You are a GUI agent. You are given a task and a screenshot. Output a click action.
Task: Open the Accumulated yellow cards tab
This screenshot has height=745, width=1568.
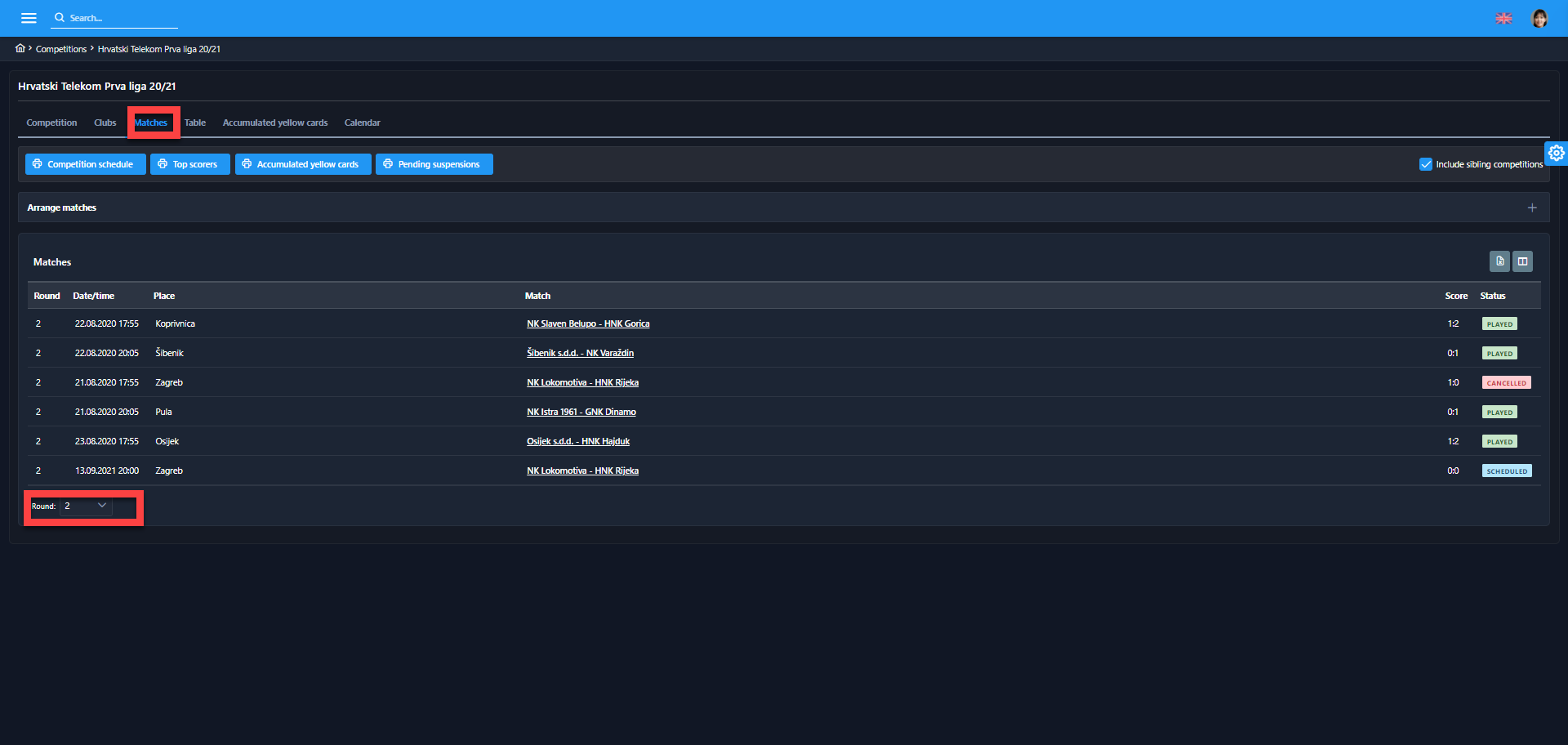[275, 123]
